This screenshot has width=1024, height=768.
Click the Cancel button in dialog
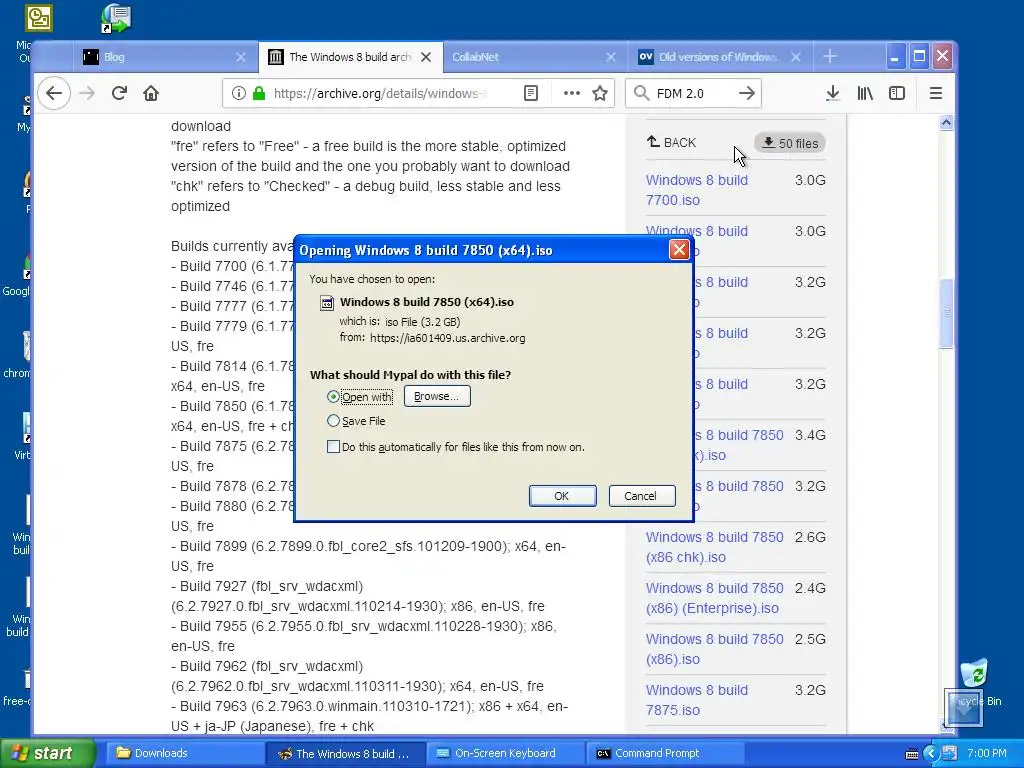point(641,496)
